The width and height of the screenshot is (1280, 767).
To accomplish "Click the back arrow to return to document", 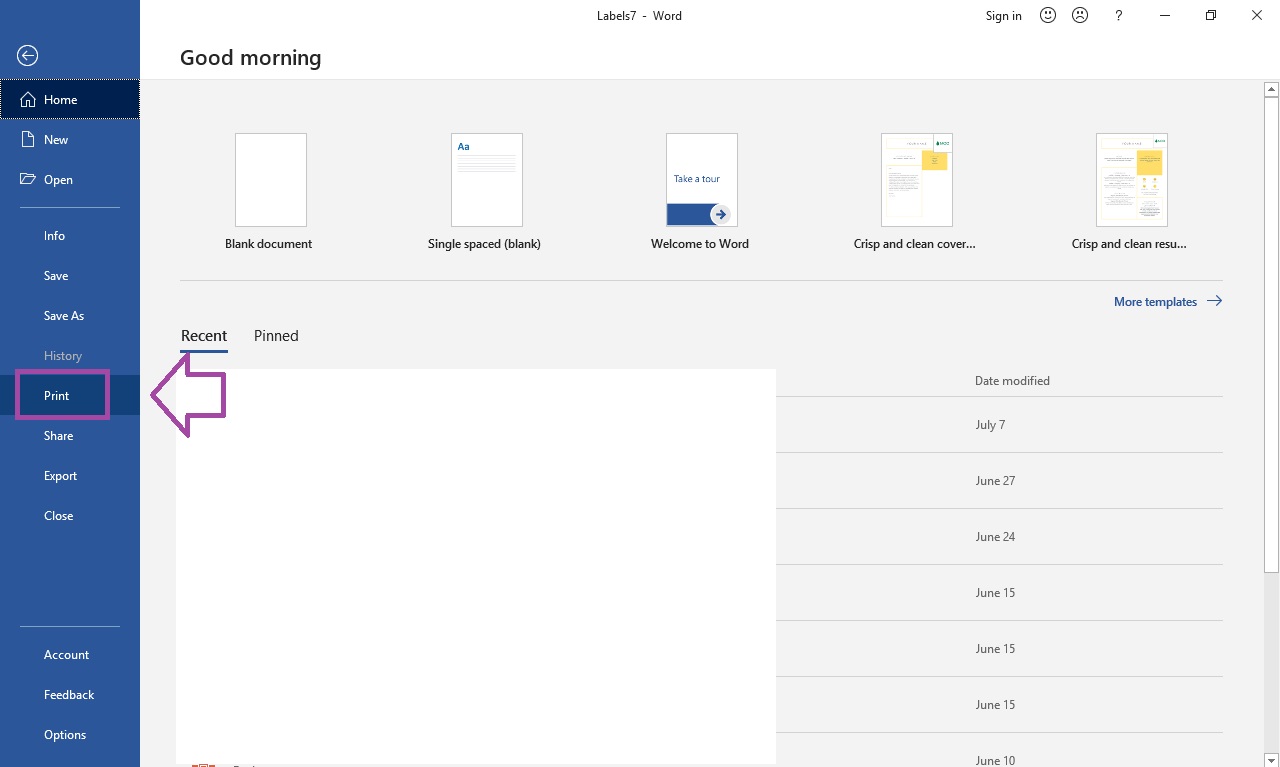I will [x=28, y=56].
